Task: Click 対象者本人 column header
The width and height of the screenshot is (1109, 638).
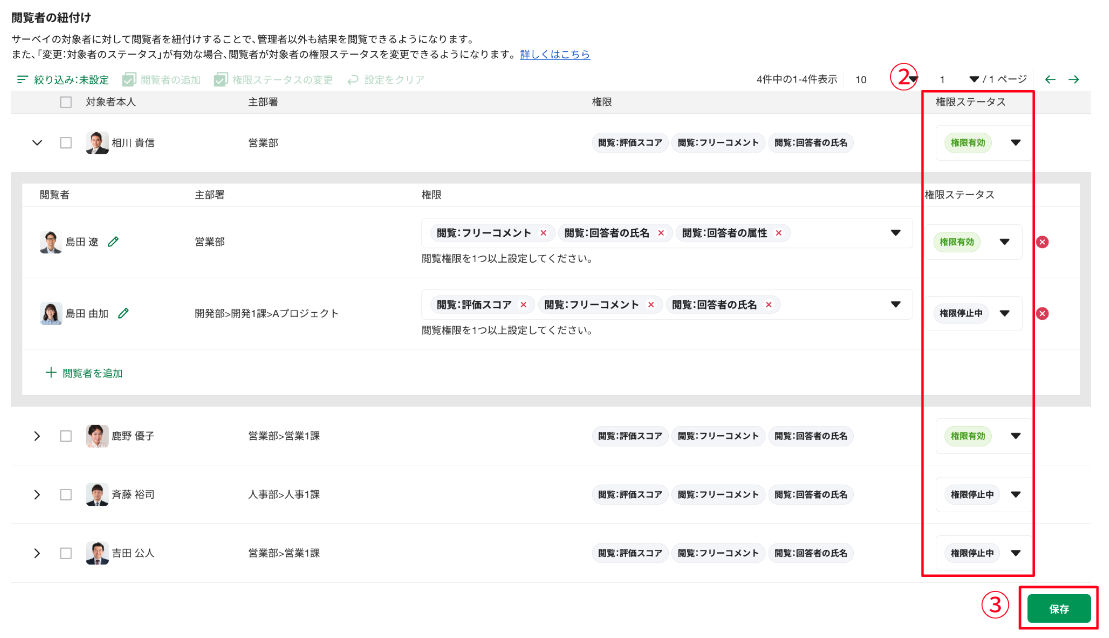Action: pyautogui.click(x=111, y=102)
